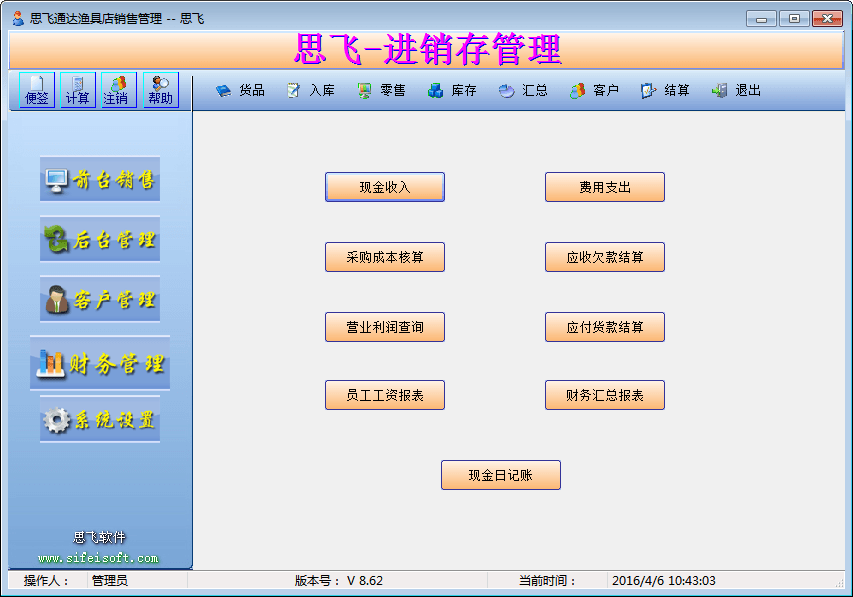Switch to 后台管理 sidebar section
Screen dimensions: 853x597
[x=100, y=240]
